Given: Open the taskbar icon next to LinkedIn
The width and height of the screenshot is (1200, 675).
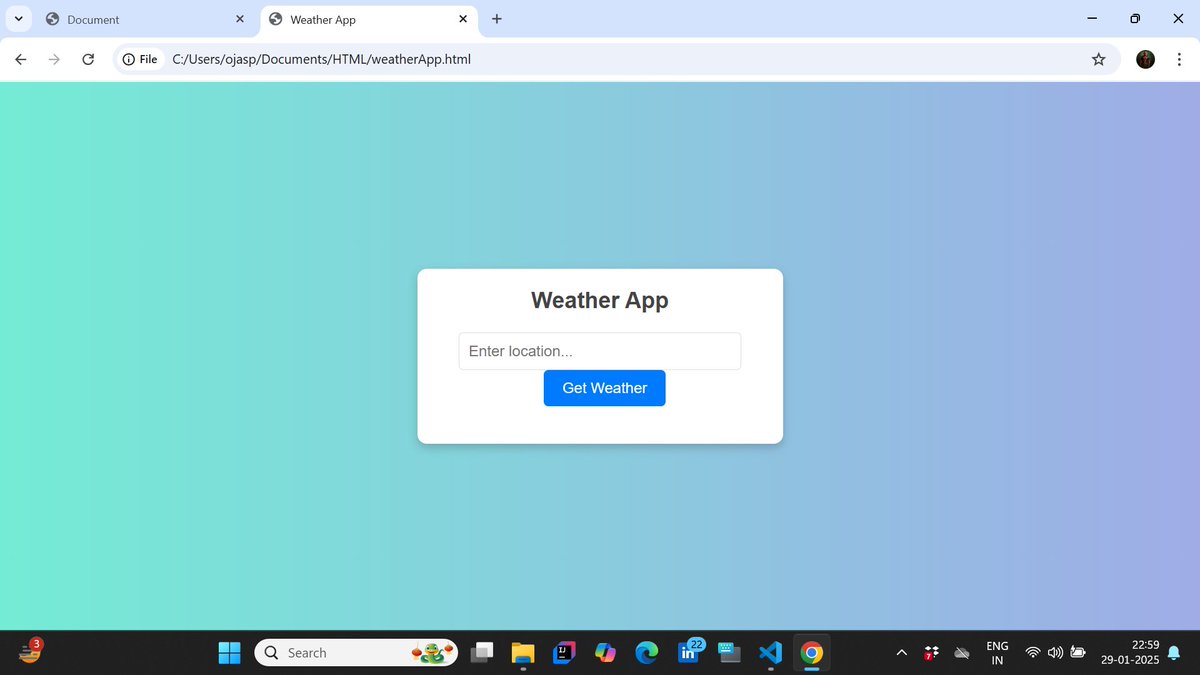Looking at the screenshot, I should pyautogui.click(x=729, y=653).
